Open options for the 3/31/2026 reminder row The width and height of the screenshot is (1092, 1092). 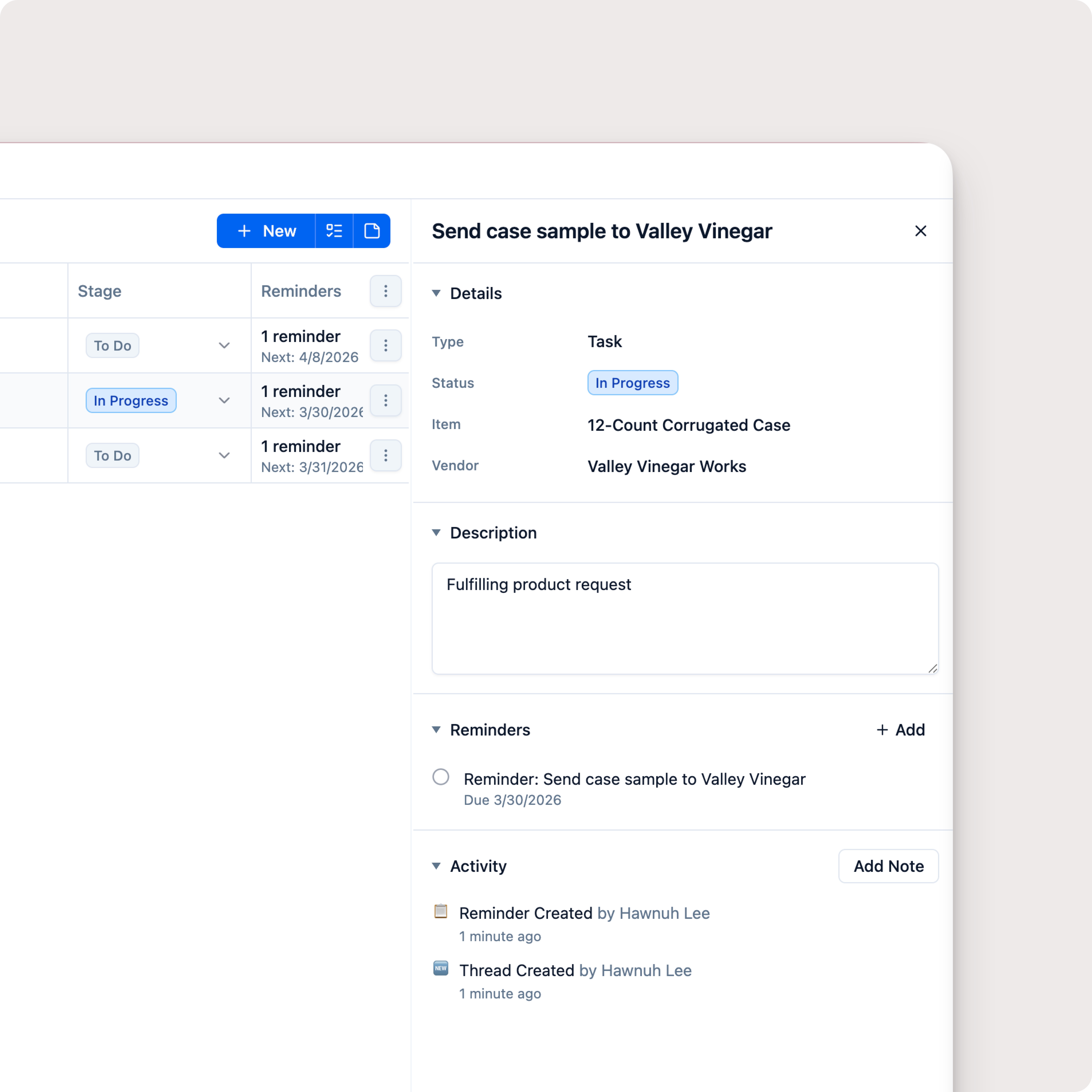[386, 455]
